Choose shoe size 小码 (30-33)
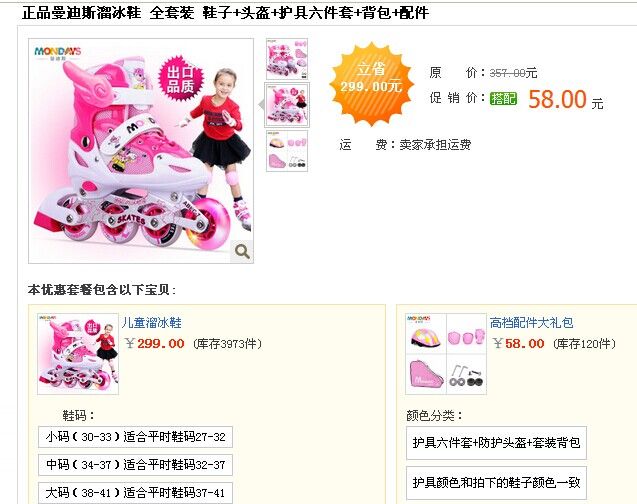 pos(135,437)
